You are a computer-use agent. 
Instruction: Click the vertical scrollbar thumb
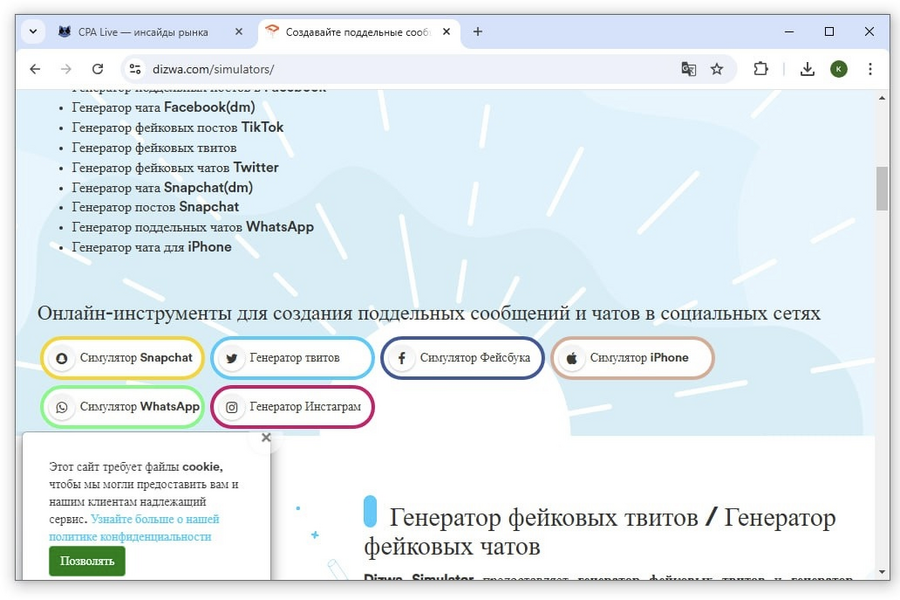tap(882, 188)
